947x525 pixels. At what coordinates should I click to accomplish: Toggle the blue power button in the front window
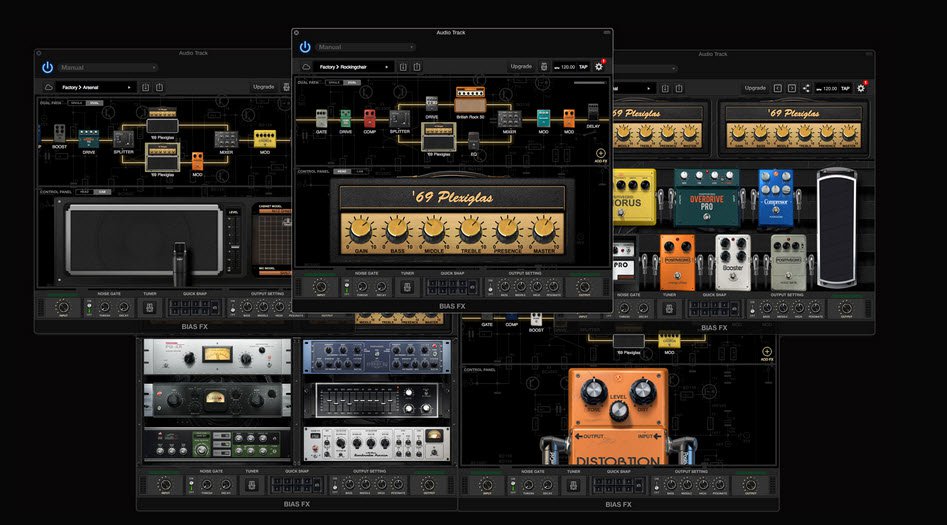pos(305,47)
